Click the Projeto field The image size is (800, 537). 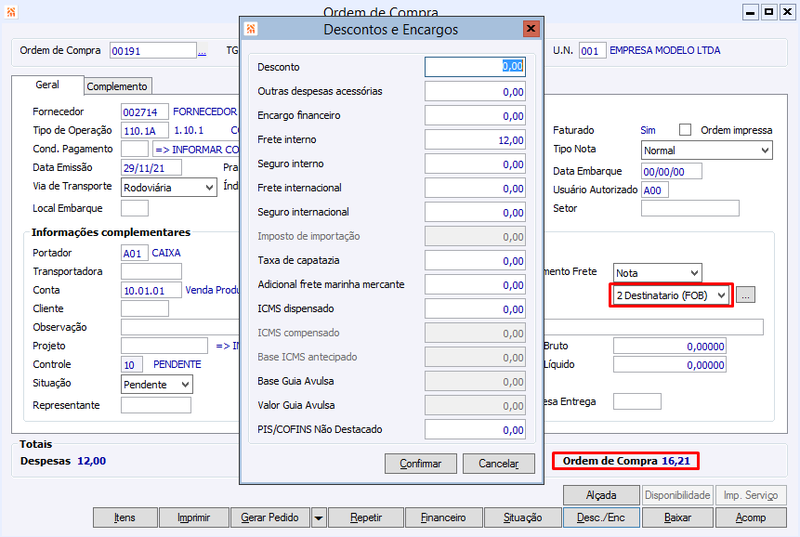pyautogui.click(x=164, y=346)
